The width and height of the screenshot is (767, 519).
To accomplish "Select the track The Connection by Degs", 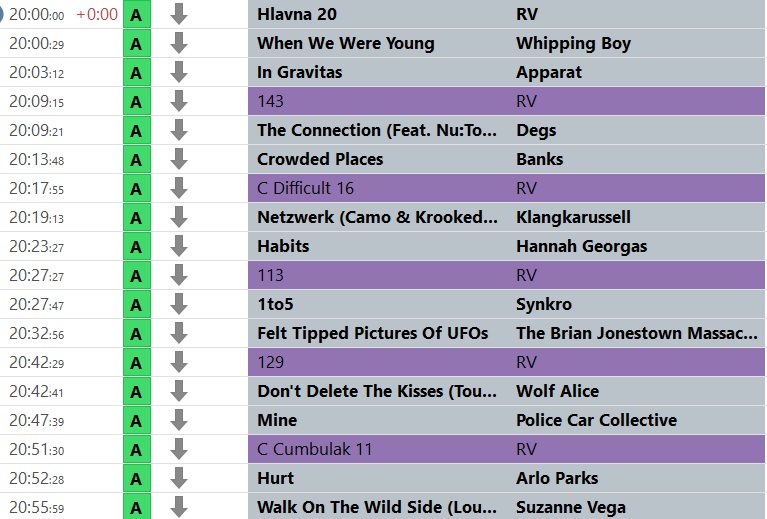I will 506,130.
